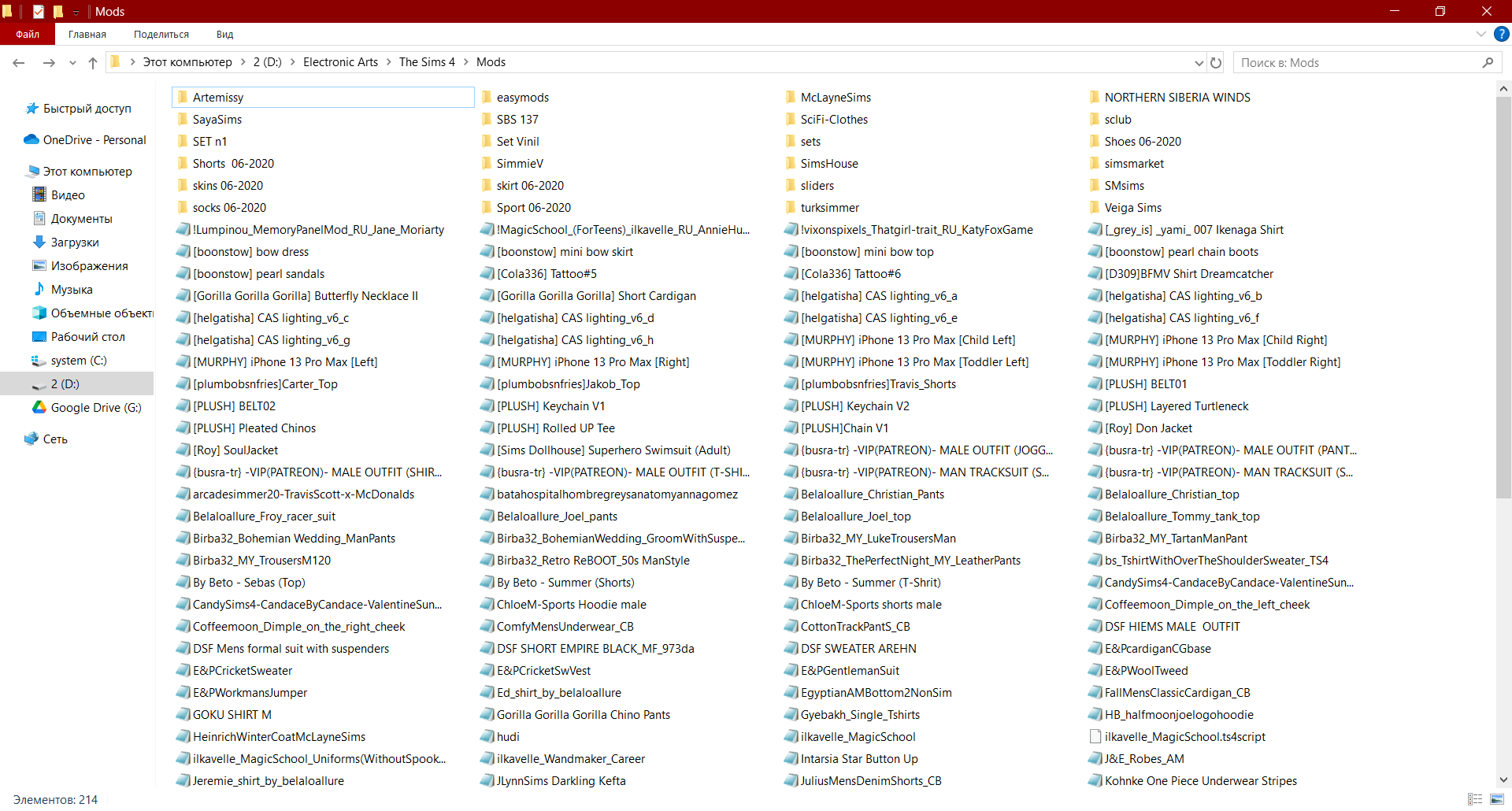Switch to details view layout icon

pos(1475,799)
